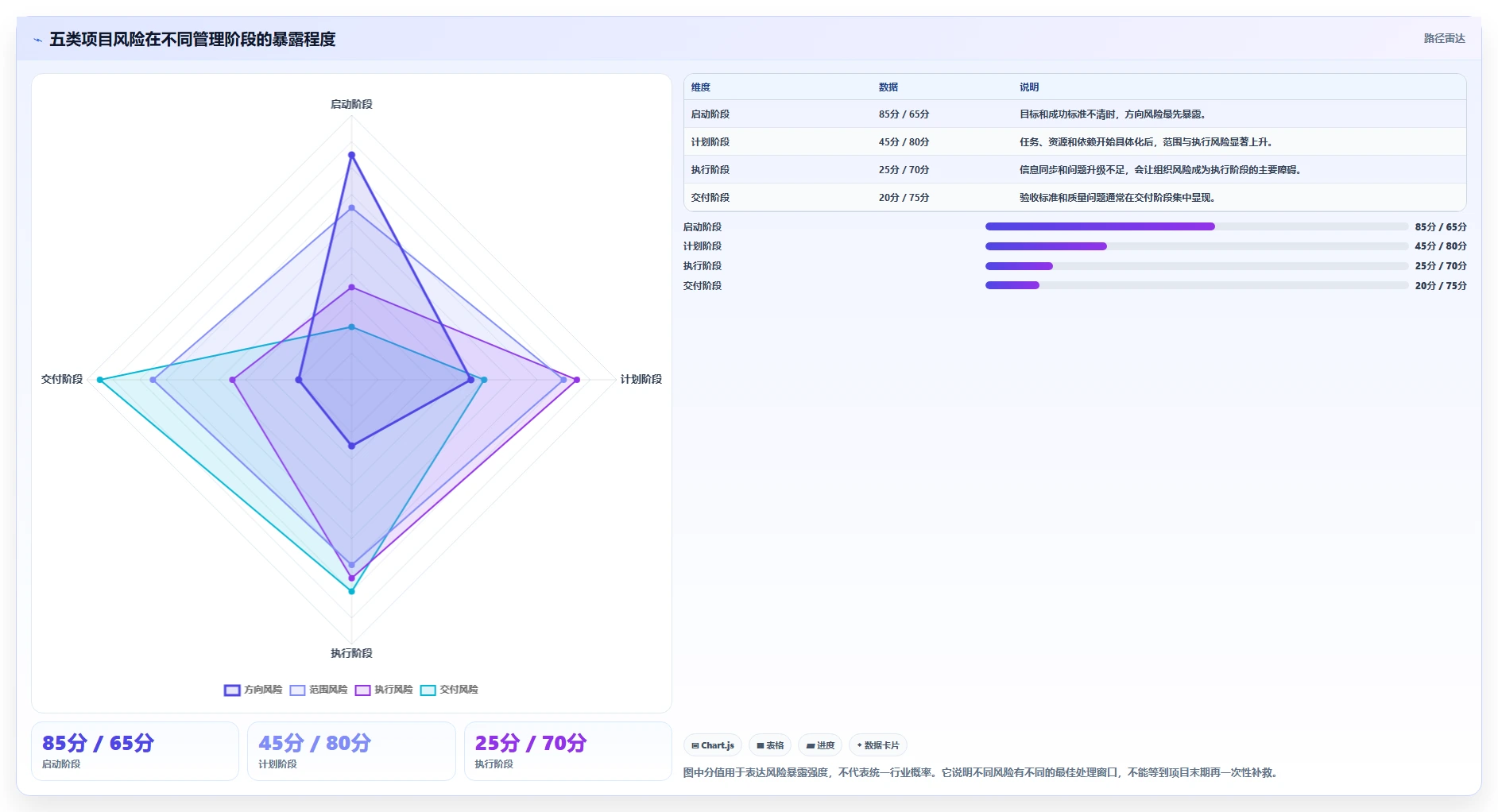This screenshot has height=812, width=1498.
Task: Click 方向风险 data point on 启动阶段 axis
Action: tap(351, 155)
